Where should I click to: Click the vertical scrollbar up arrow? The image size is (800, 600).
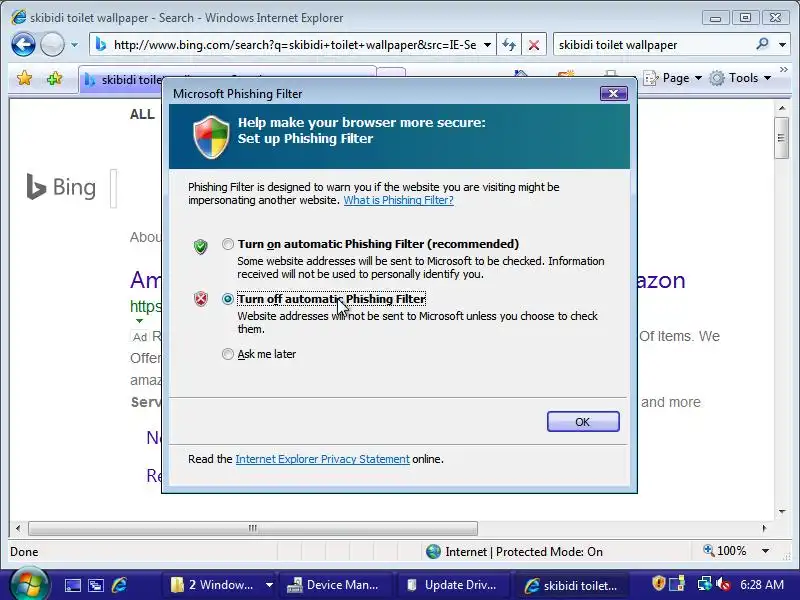pyautogui.click(x=782, y=108)
